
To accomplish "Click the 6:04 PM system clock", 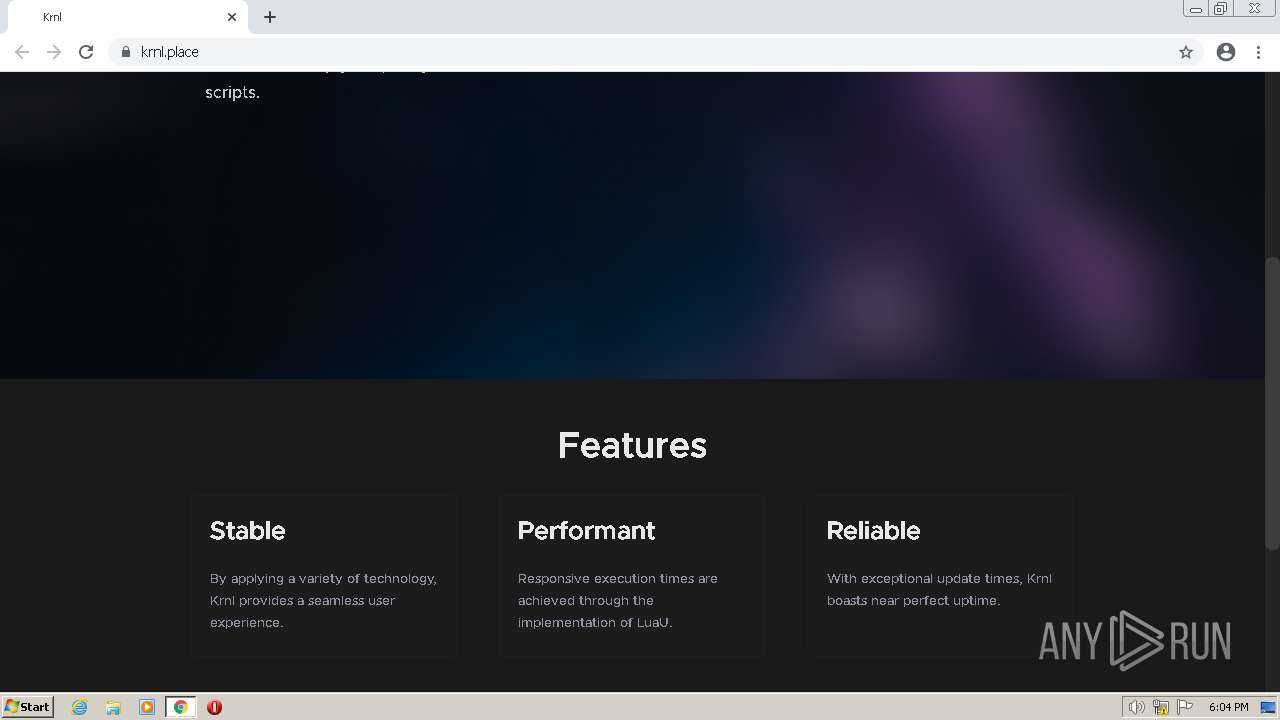I will tap(1228, 707).
